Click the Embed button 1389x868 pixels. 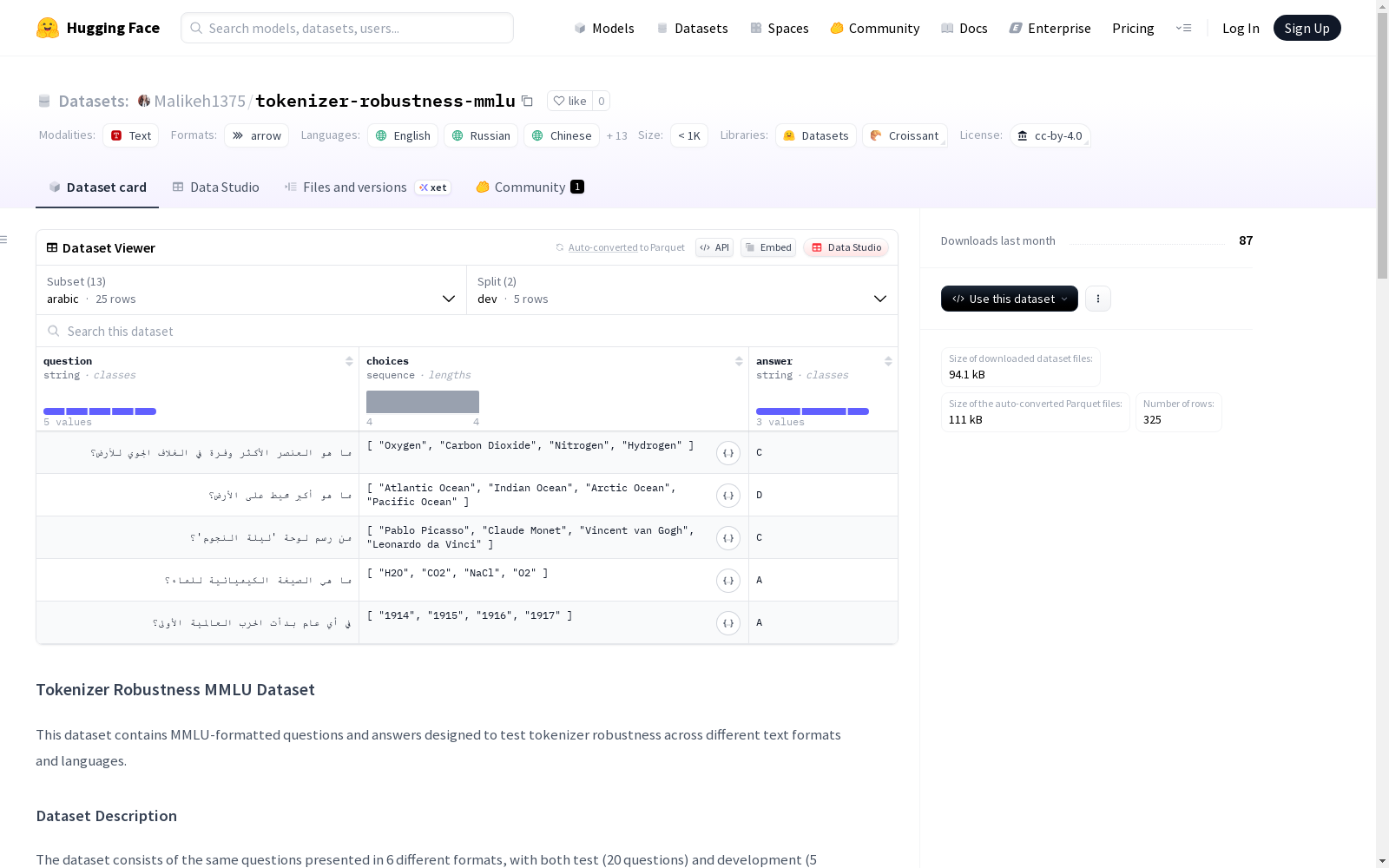(768, 247)
